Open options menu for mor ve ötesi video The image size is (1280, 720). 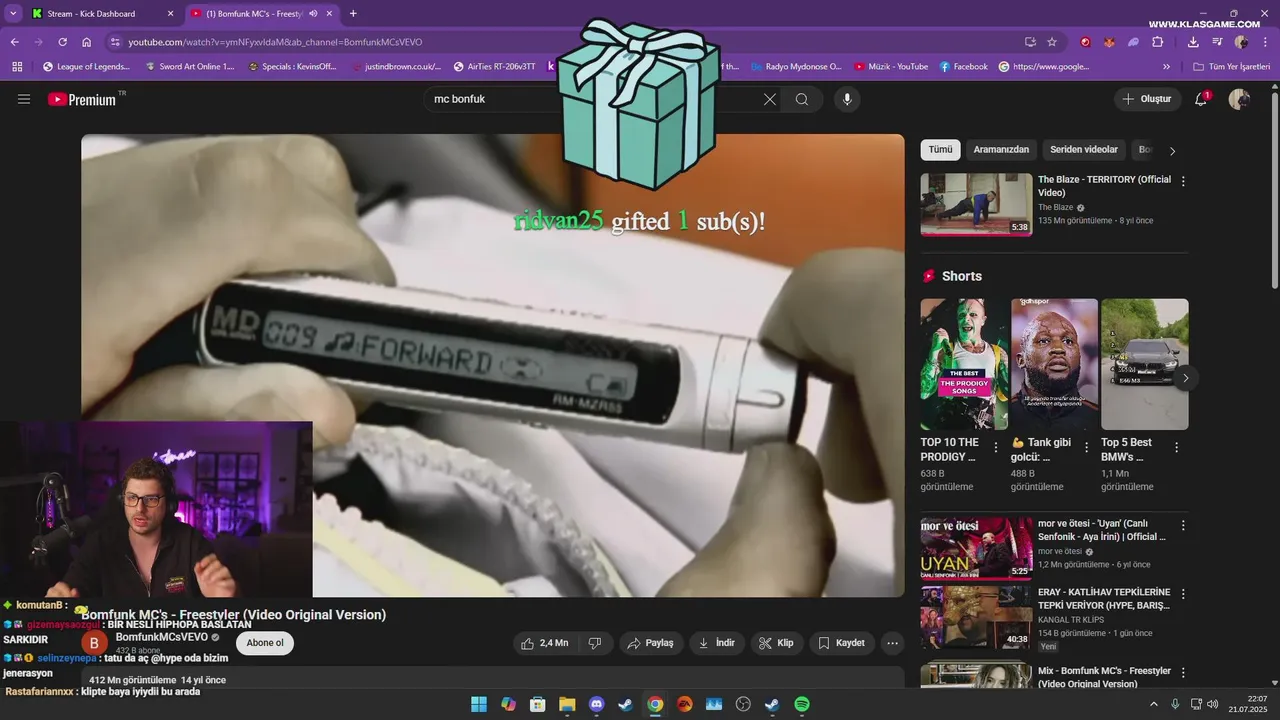click(1183, 525)
